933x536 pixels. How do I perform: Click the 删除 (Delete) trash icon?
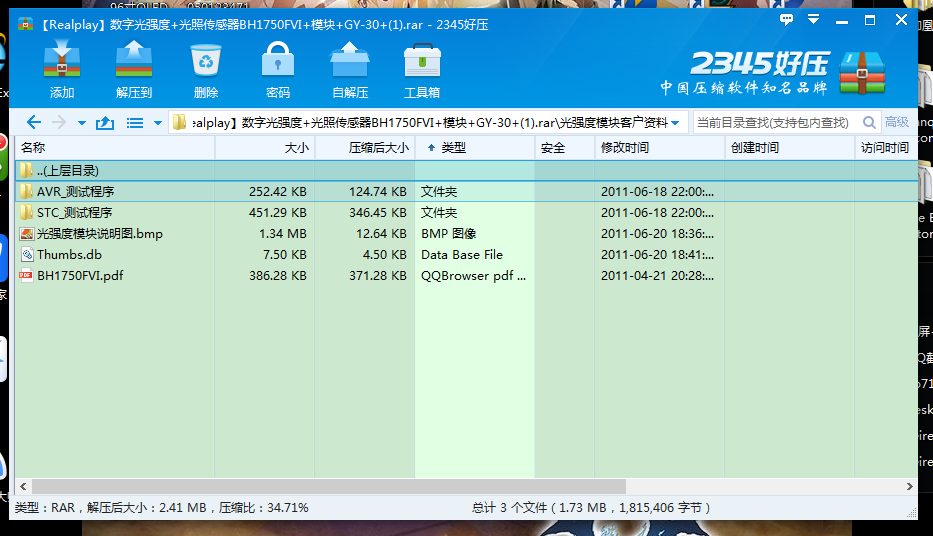(x=206, y=68)
